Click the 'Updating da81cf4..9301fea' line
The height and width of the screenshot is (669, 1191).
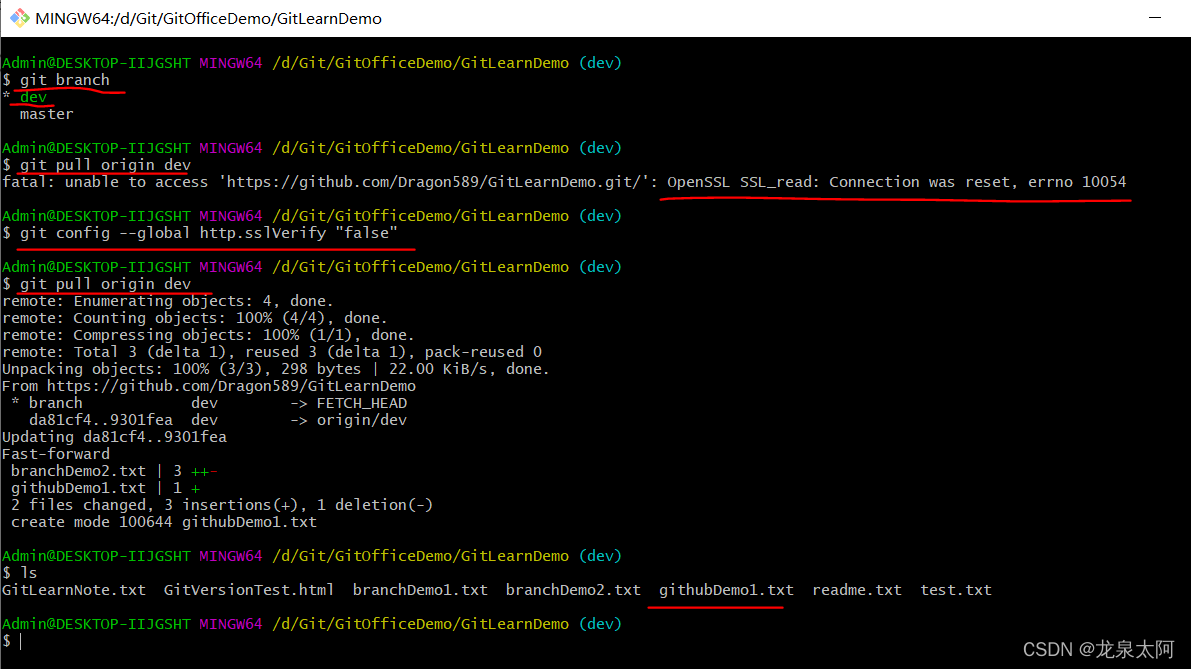pos(114,437)
